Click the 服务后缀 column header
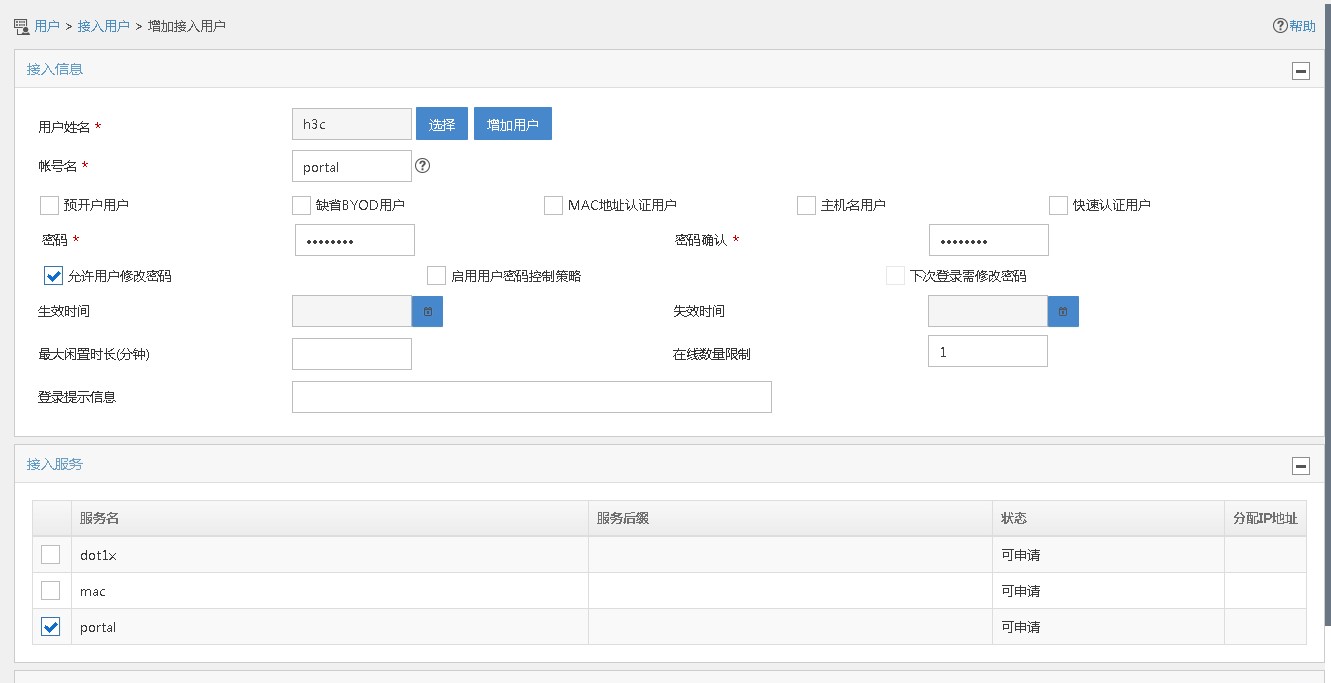The width and height of the screenshot is (1331, 683). [791, 518]
